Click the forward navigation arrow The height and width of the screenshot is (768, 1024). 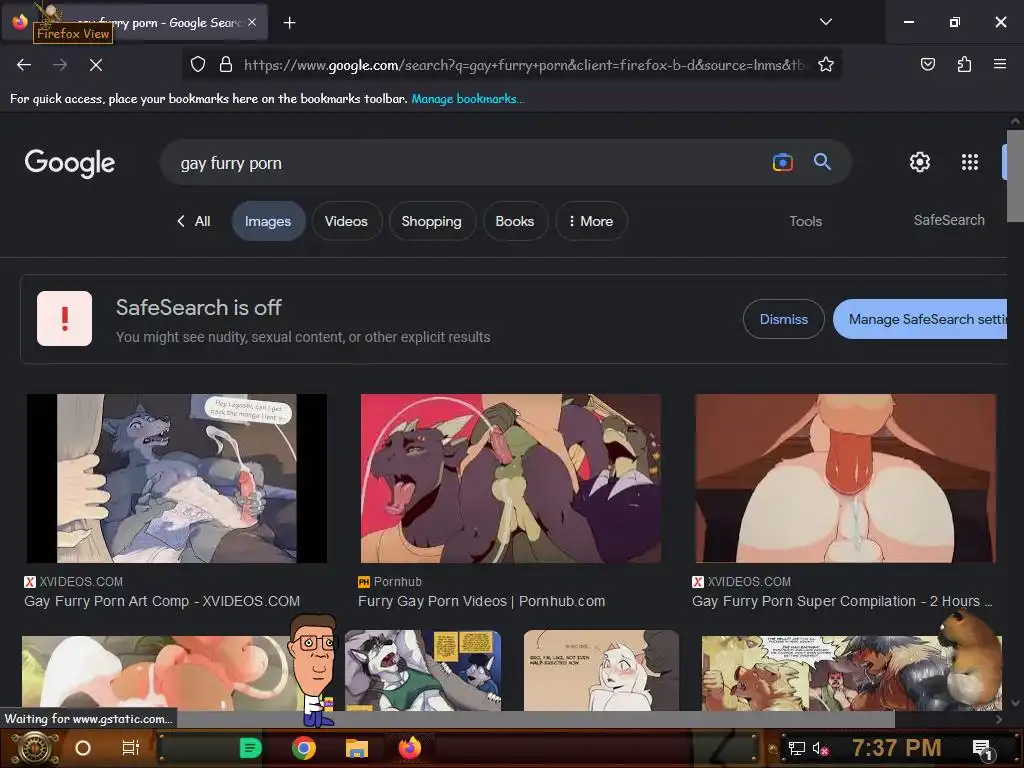[60, 65]
